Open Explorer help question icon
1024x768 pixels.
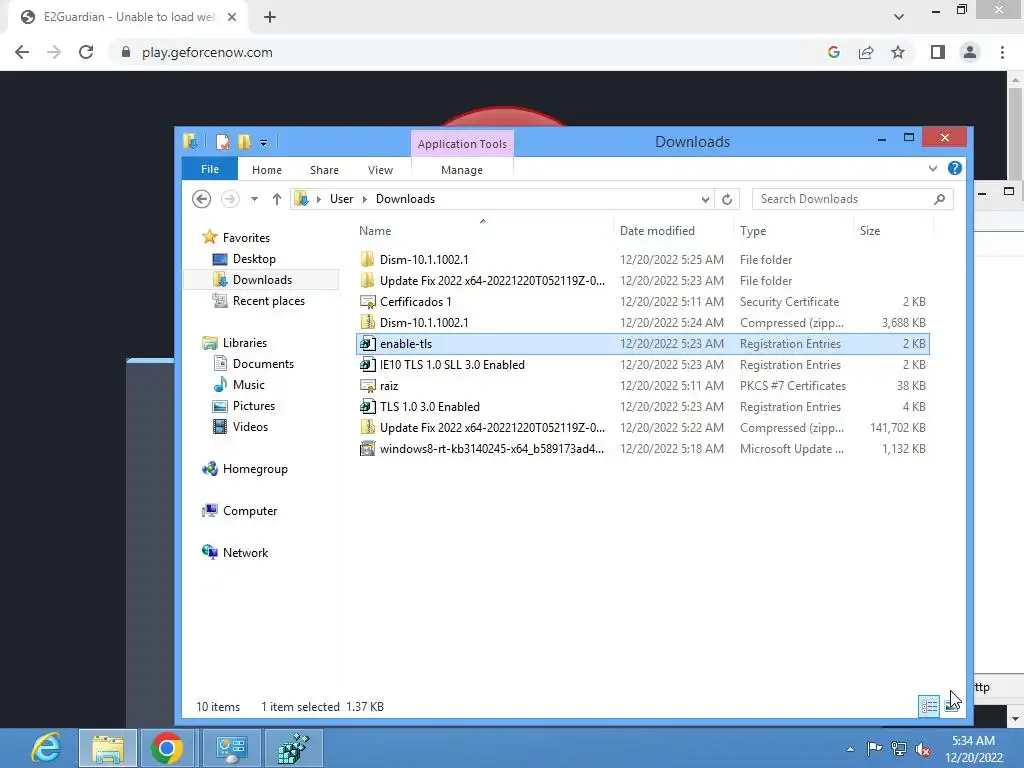click(954, 168)
